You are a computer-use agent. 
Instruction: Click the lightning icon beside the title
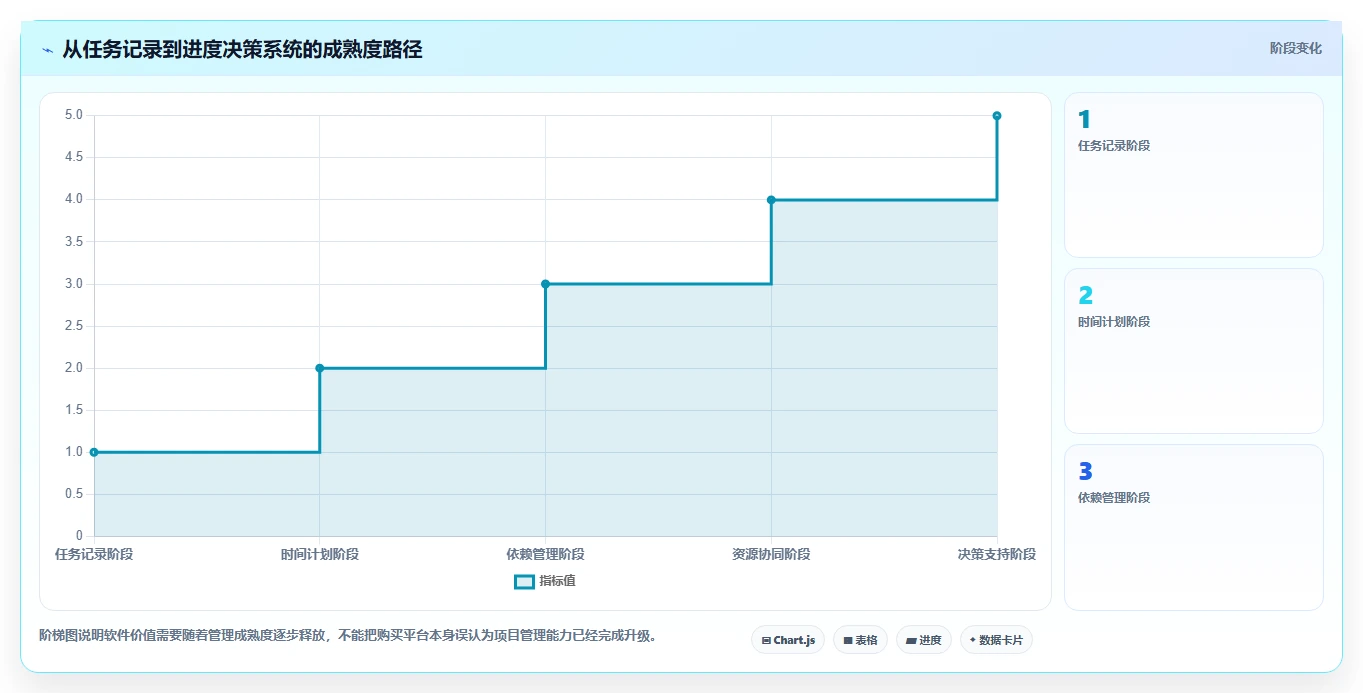tap(48, 49)
